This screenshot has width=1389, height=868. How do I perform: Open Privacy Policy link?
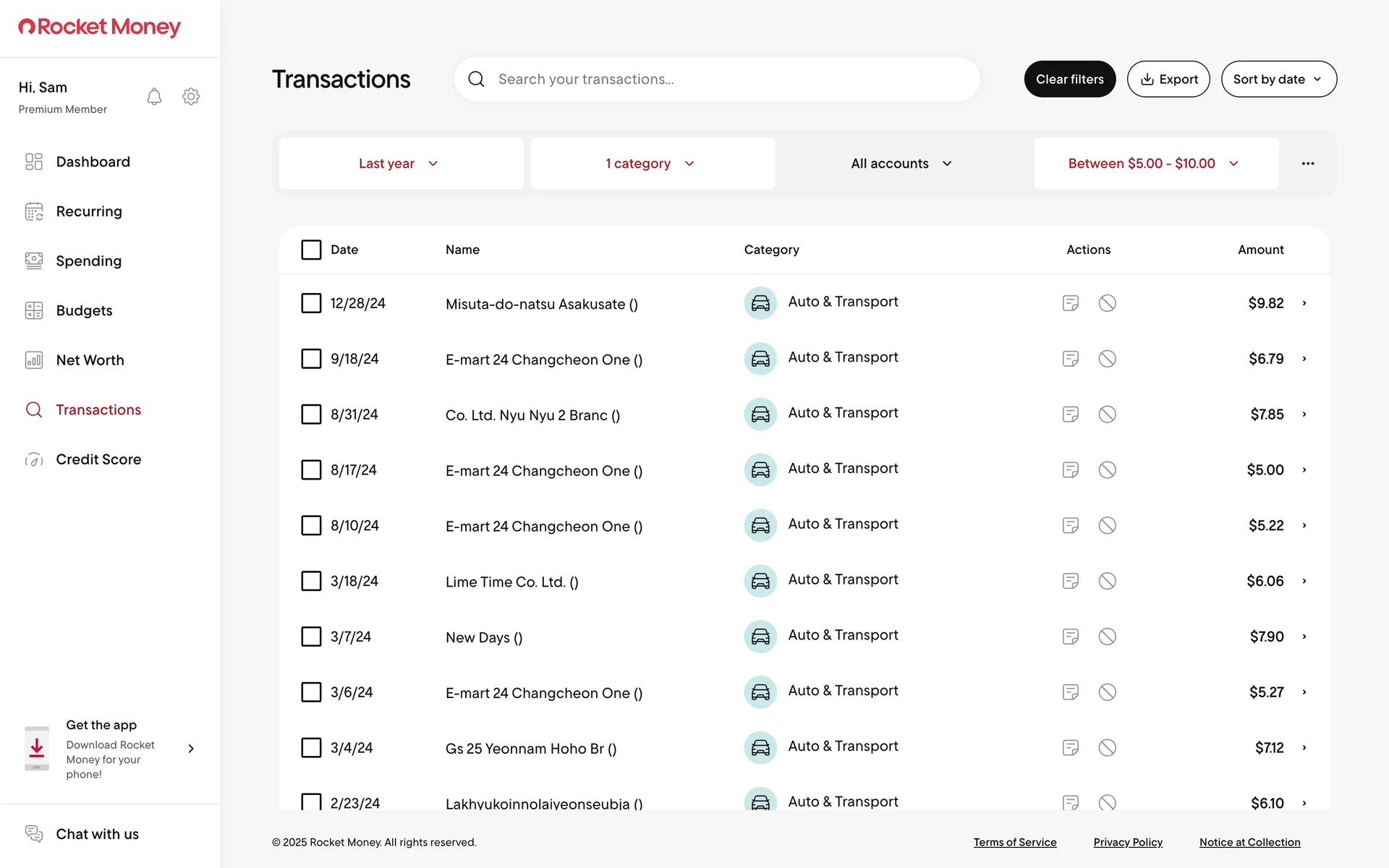click(x=1128, y=842)
